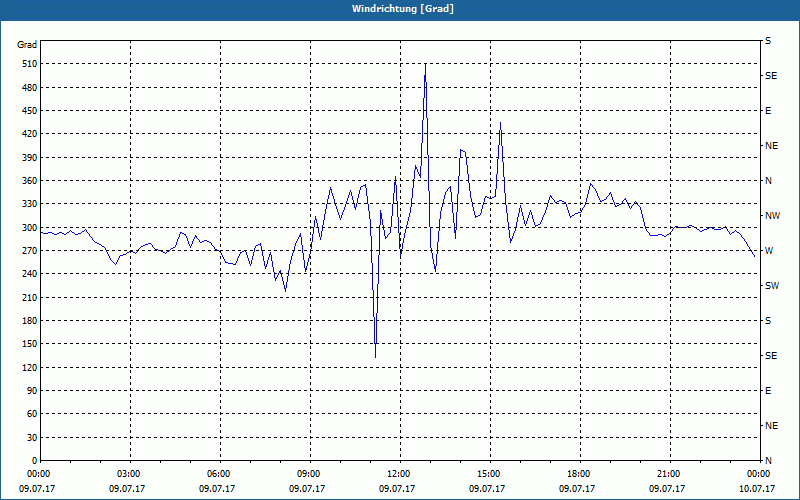Click the 90 y-axis label
Screen dimensions: 800x500
point(33,391)
